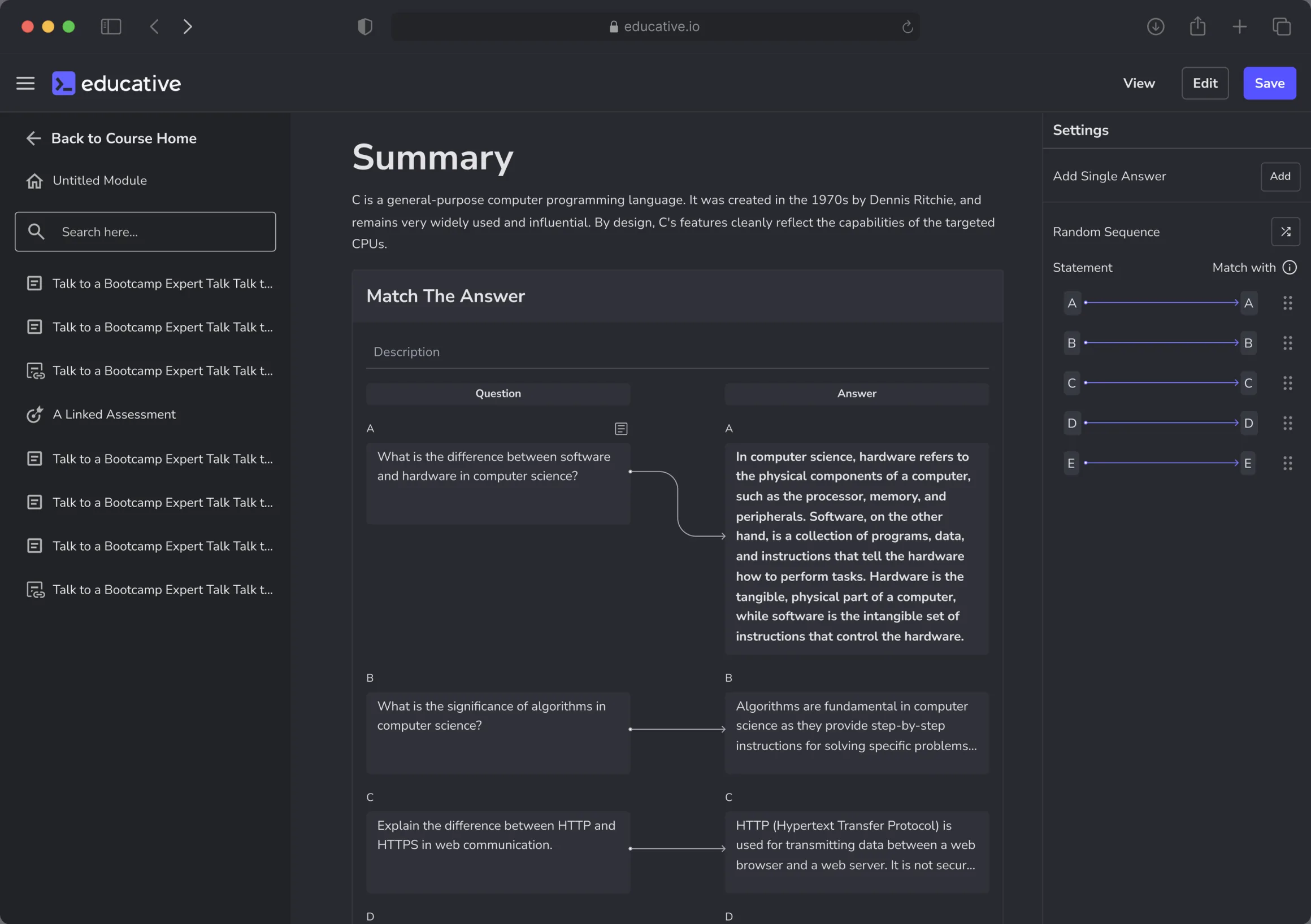Go back with the browser arrow
This screenshot has height=924, width=1311.
[155, 27]
